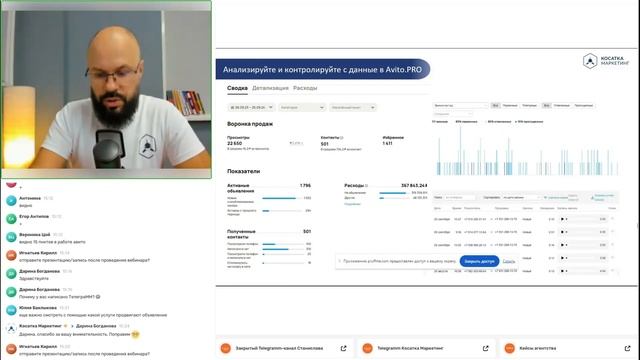Viewport: 640px width, 360px height.
Task: Open the date range dropdown
Action: pyautogui.click(x=251, y=107)
